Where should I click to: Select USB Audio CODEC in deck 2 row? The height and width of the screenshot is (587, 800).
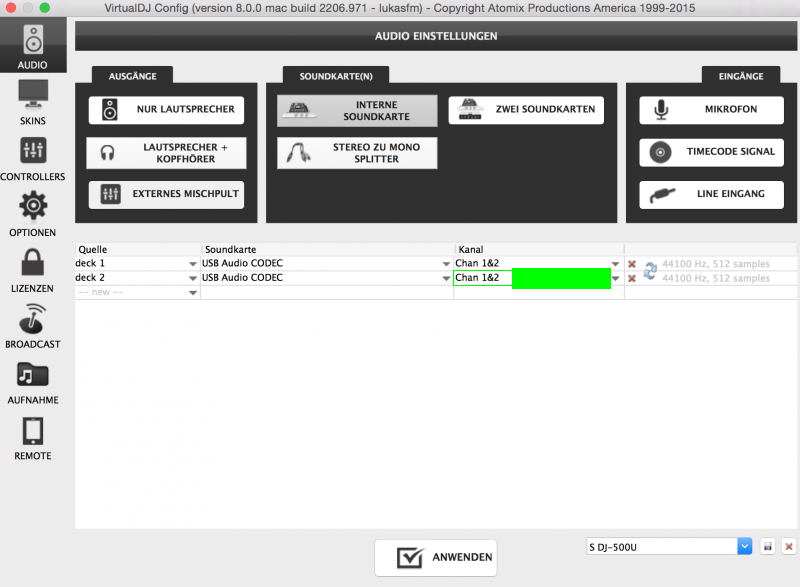(242, 277)
